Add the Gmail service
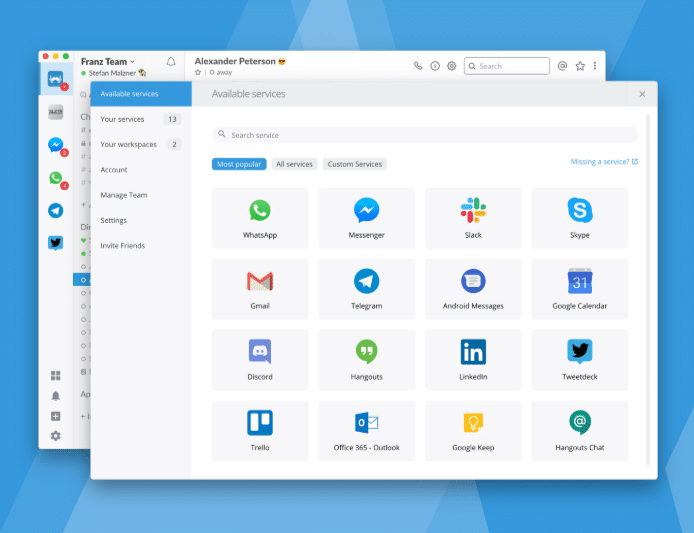Screen dimensions: 694x533 click(260, 289)
